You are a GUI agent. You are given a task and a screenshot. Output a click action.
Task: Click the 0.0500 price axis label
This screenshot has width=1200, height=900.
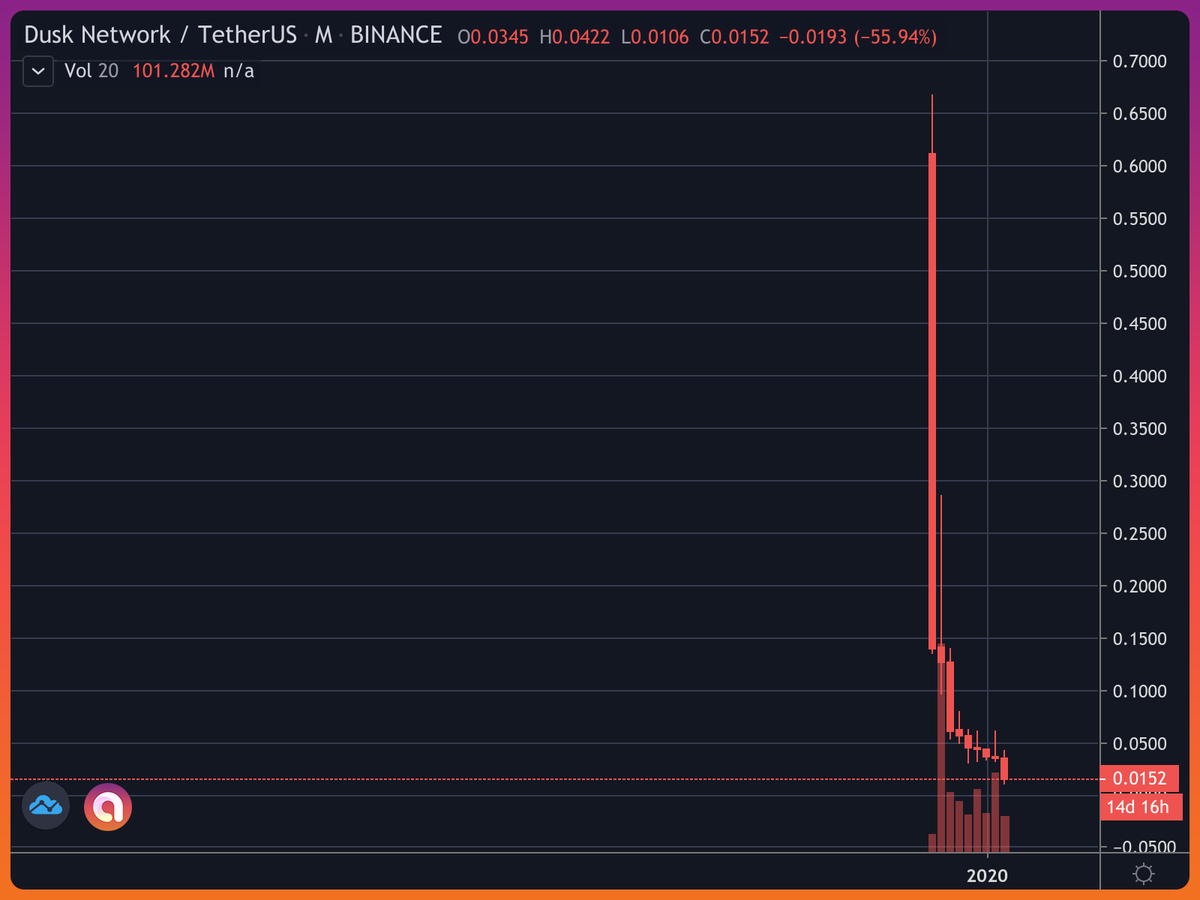pyautogui.click(x=1140, y=743)
